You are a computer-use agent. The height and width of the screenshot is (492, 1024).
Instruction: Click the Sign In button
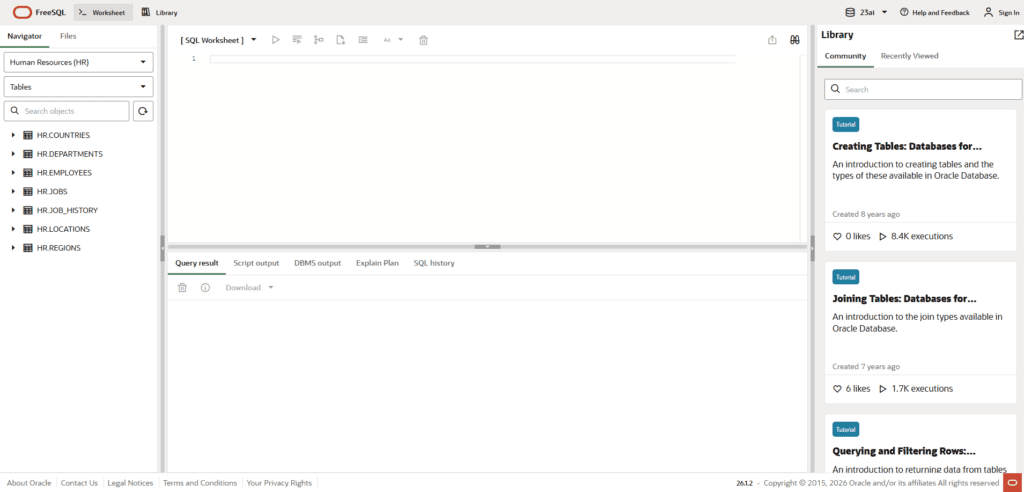[1000, 12]
